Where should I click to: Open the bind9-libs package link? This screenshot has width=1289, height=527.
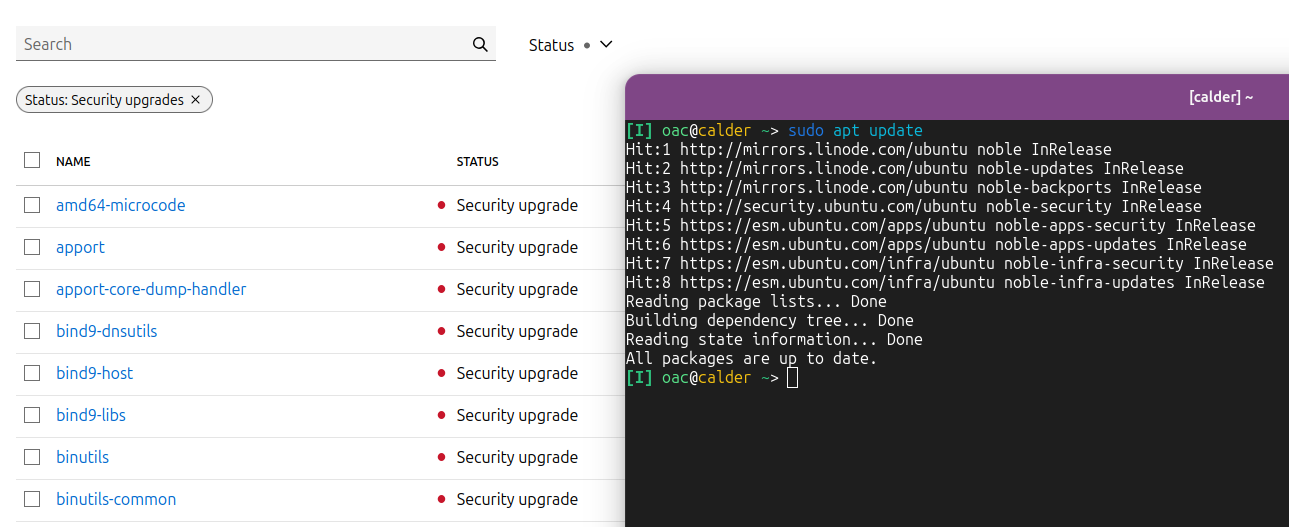(x=91, y=415)
